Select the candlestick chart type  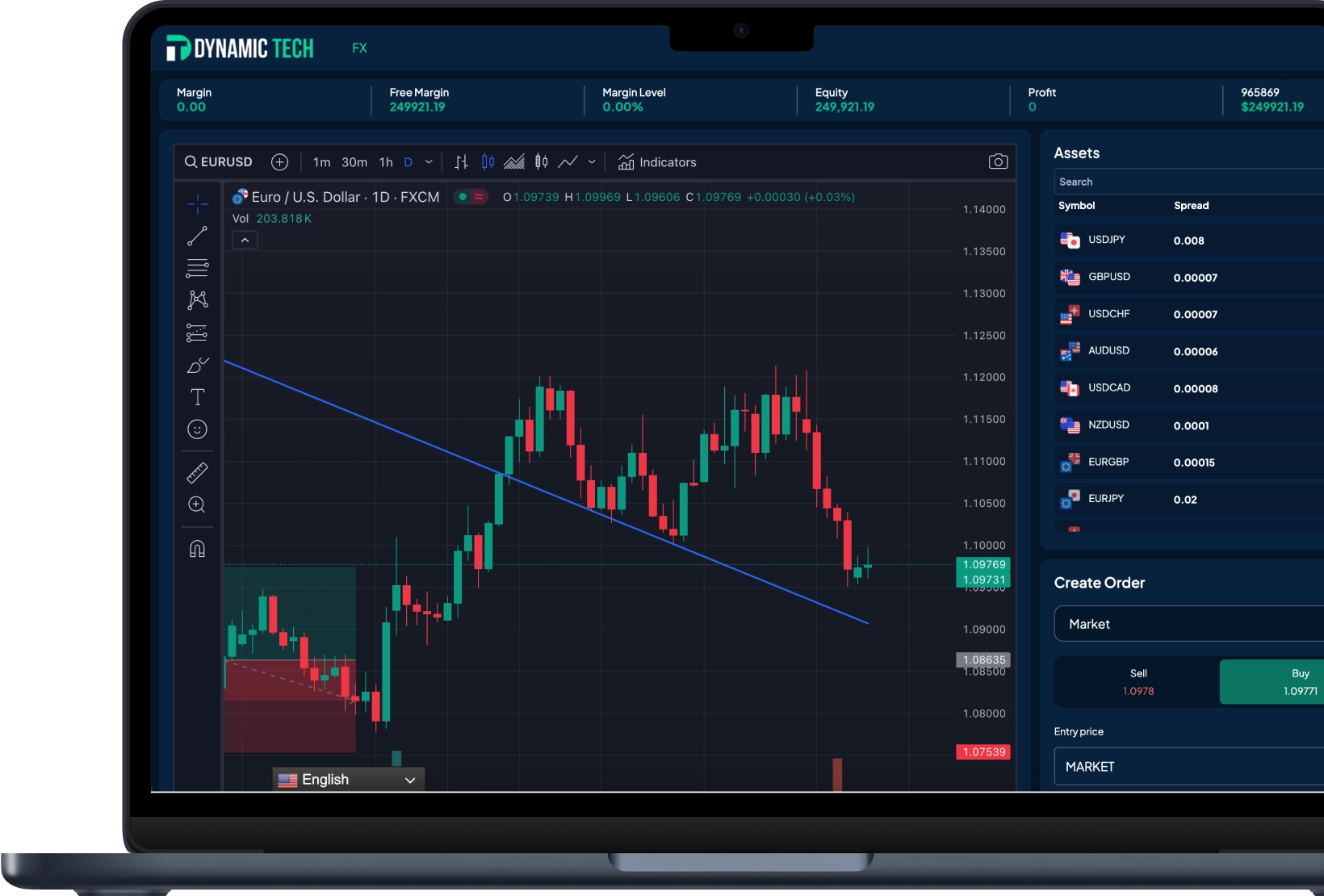(x=488, y=162)
